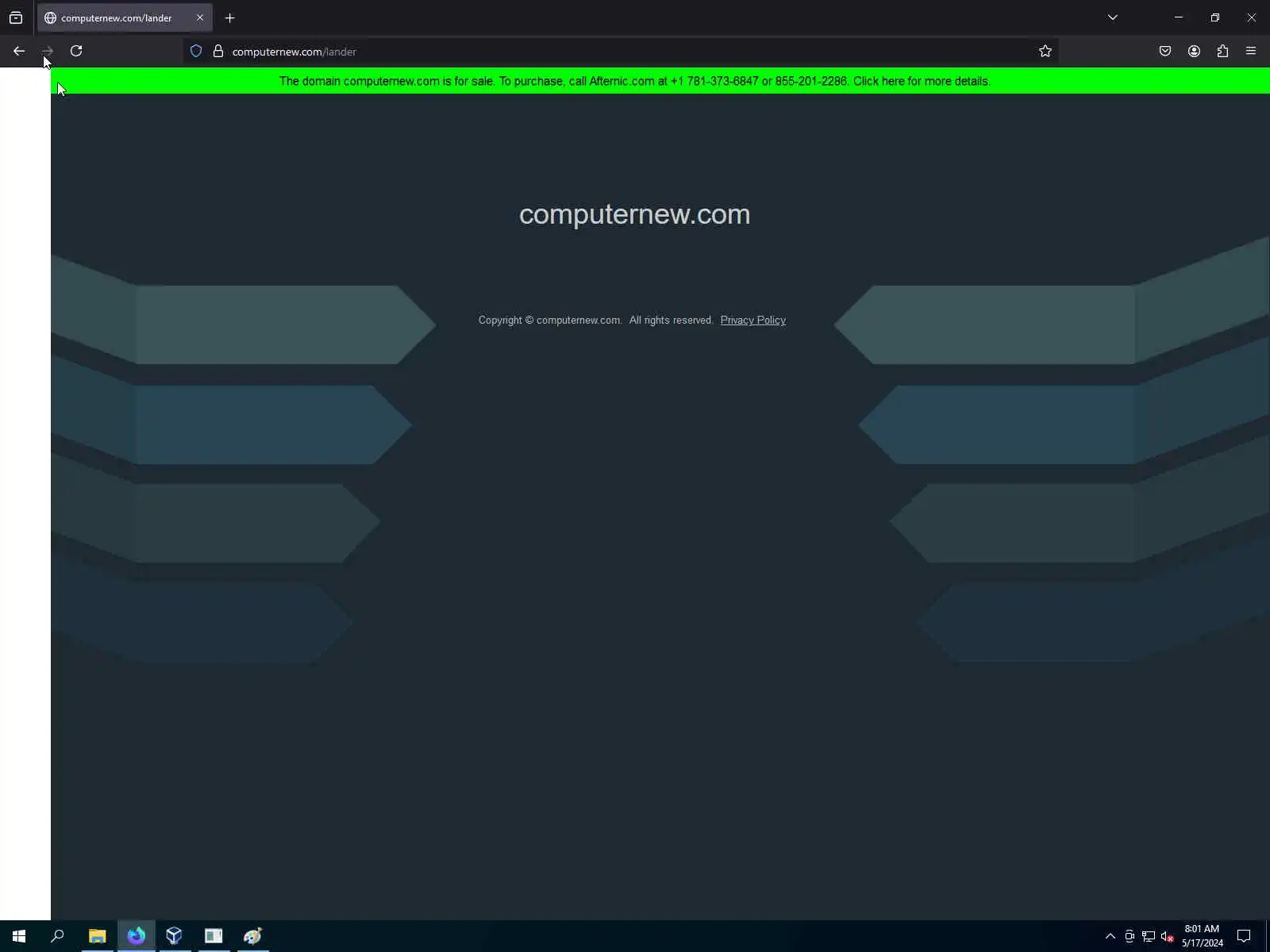
Task: Open the VirtualBox cube taskbar icon
Action: (x=175, y=936)
